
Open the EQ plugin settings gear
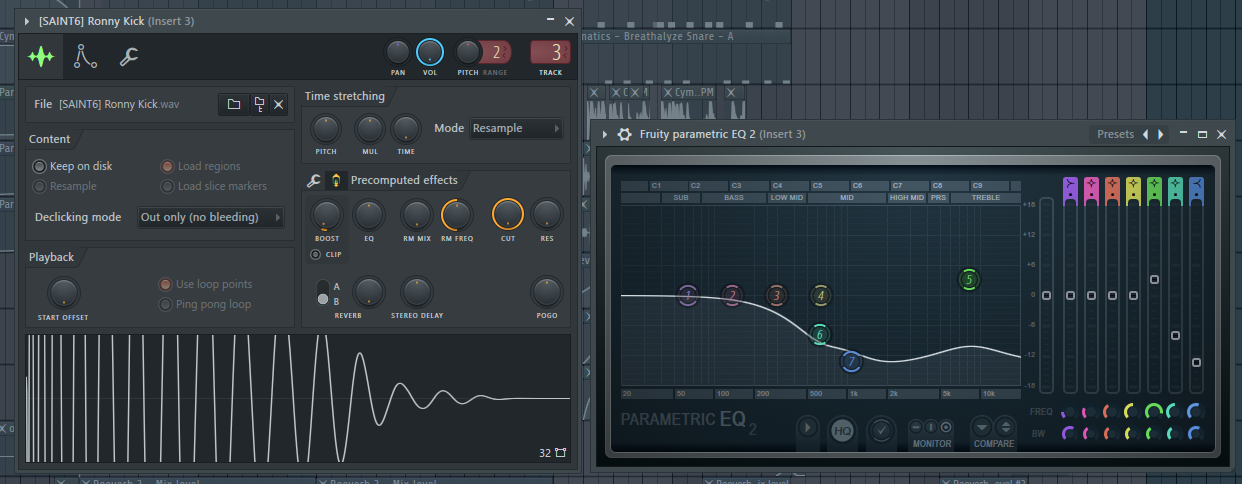click(x=625, y=134)
